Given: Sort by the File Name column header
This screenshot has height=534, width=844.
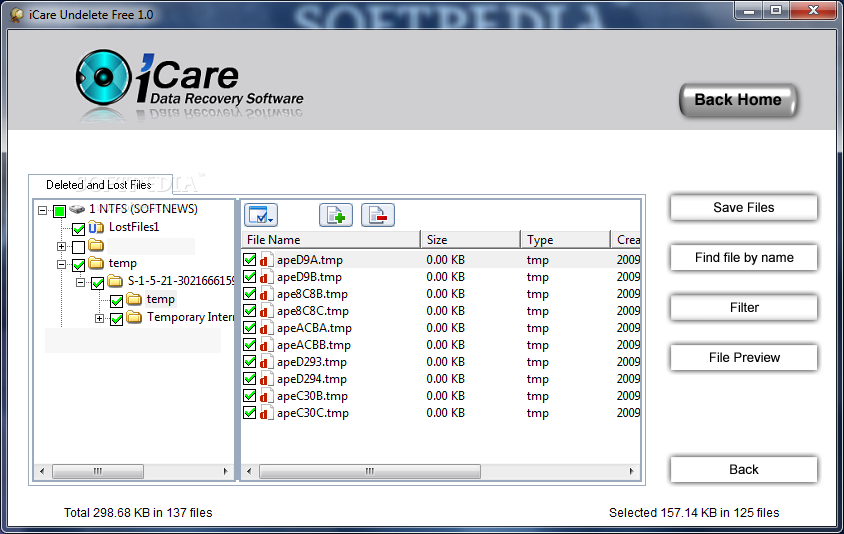Looking at the screenshot, I should (x=330, y=240).
